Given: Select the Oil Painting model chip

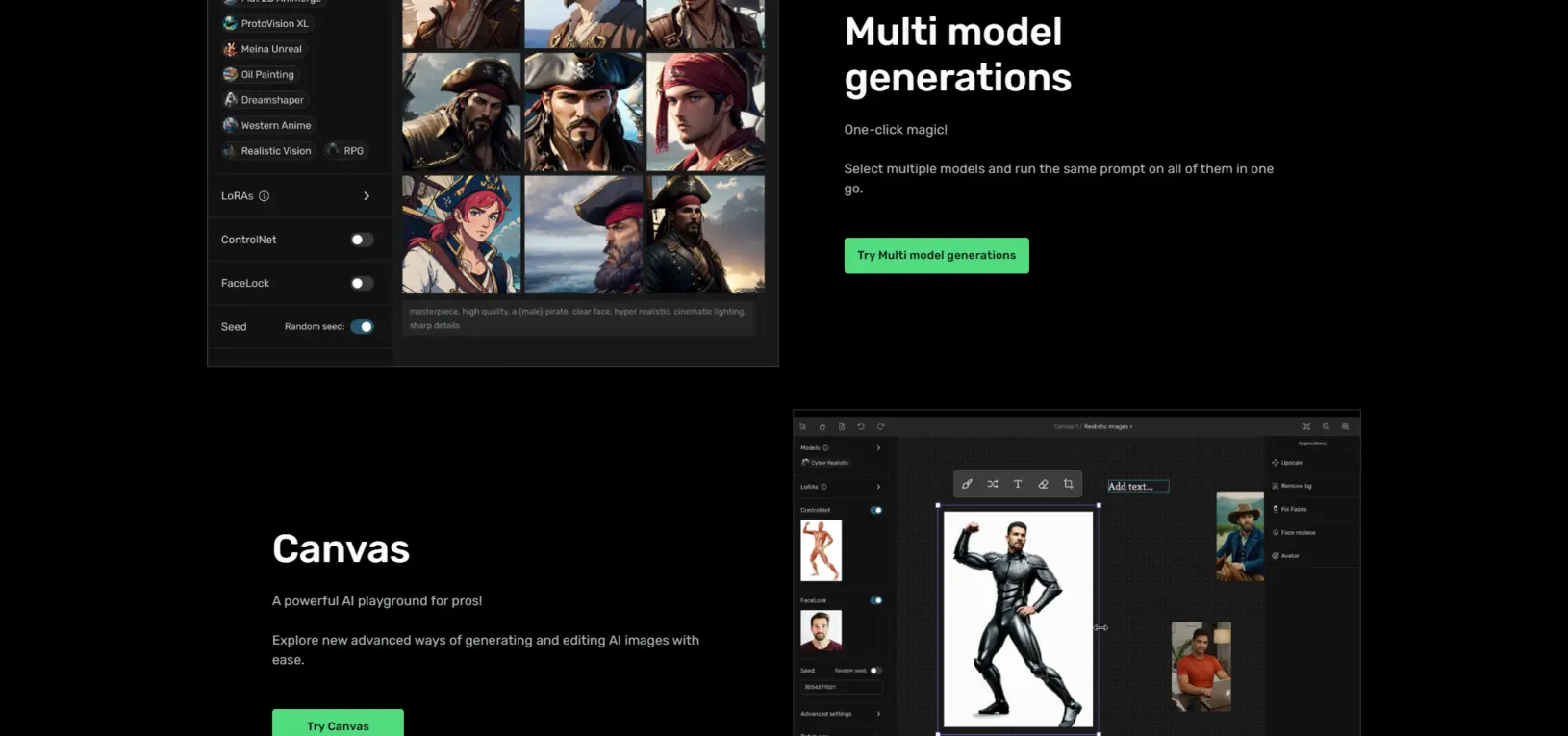Looking at the screenshot, I should [x=260, y=74].
